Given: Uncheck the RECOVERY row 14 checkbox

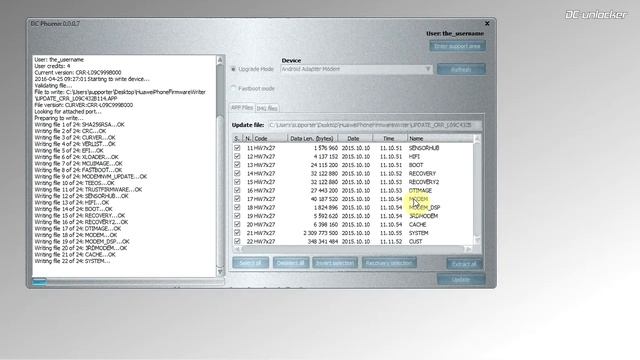Looking at the screenshot, I should pos(237,173).
